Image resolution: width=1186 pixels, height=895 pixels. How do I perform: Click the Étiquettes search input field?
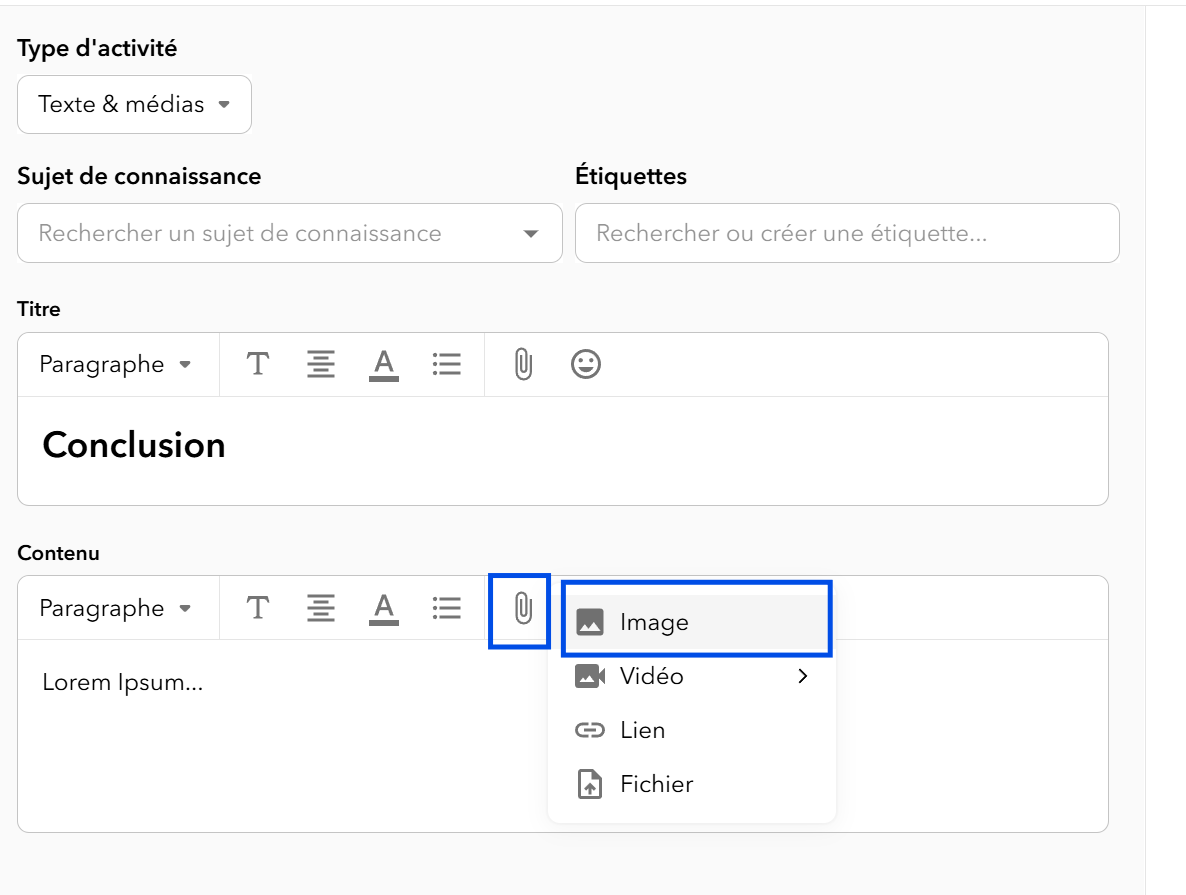pos(847,233)
